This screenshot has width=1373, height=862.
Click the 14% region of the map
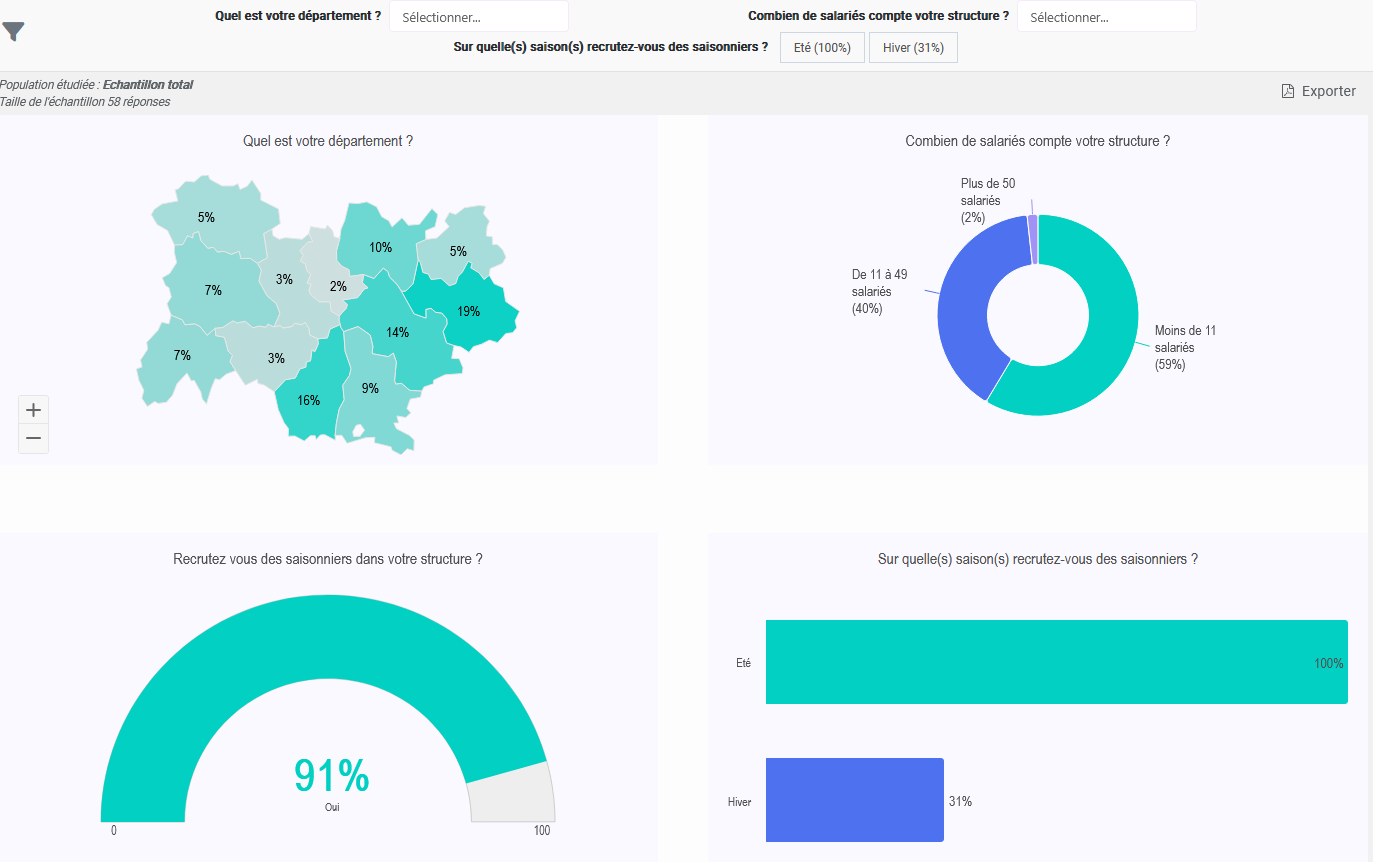tap(398, 332)
